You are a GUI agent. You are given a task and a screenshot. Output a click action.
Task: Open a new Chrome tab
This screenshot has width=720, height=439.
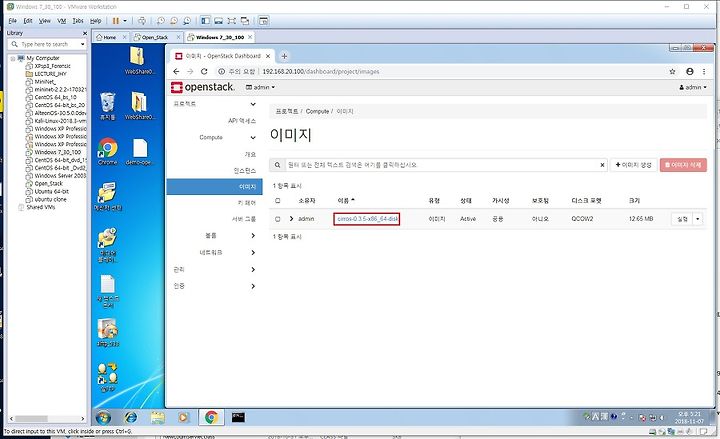tap(284, 56)
